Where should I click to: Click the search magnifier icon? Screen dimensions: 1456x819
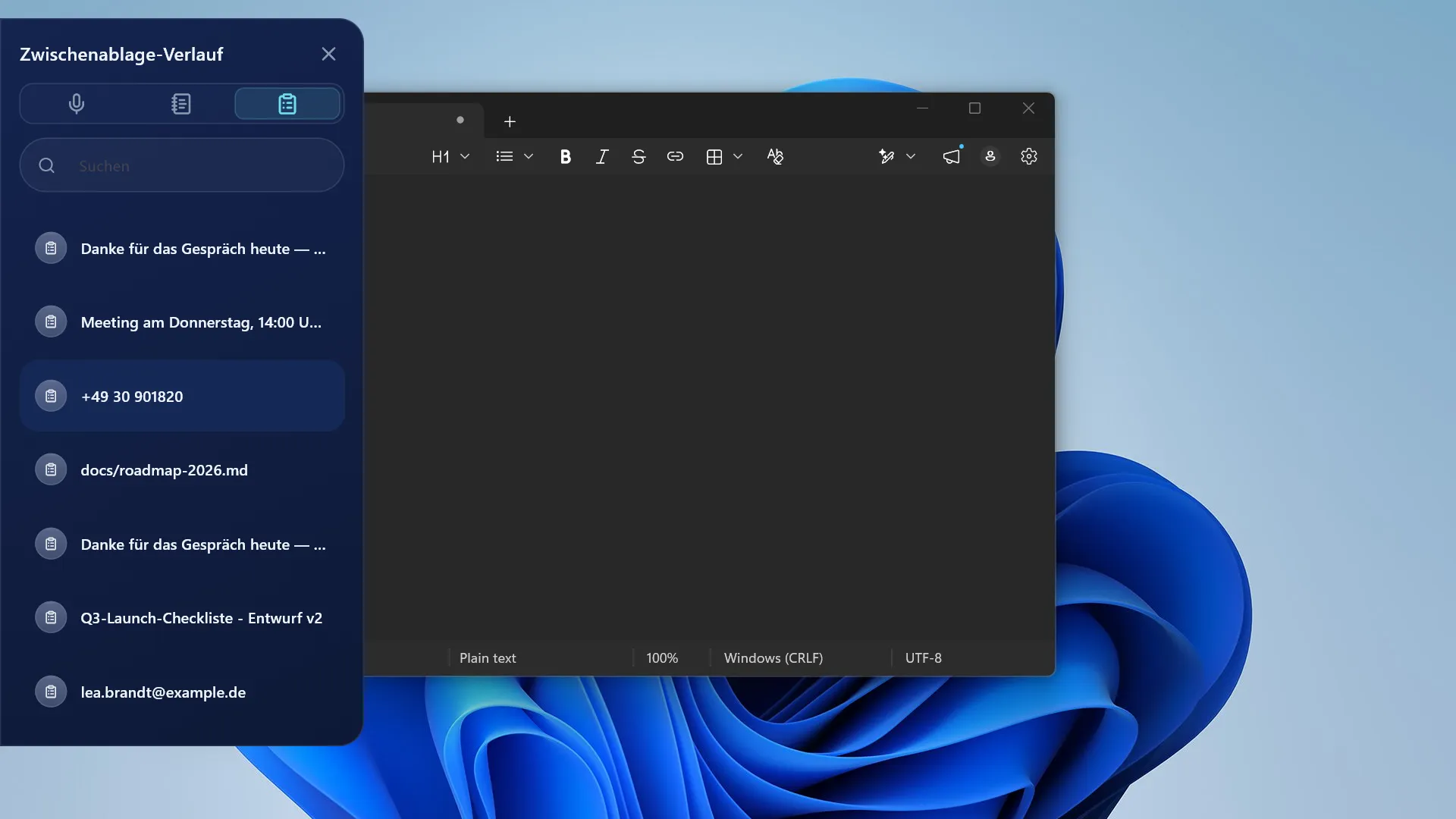(47, 165)
